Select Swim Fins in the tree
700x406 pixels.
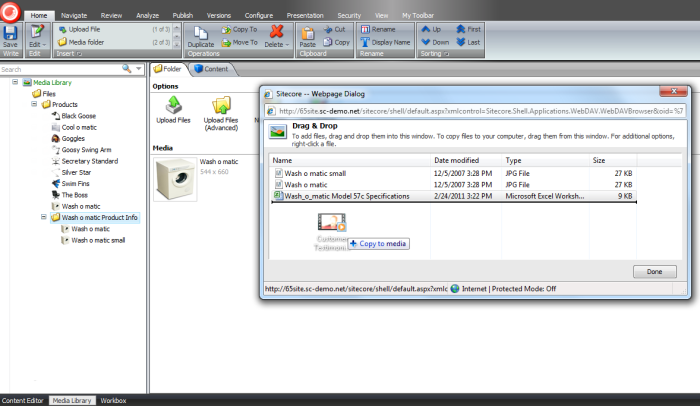[x=71, y=184]
